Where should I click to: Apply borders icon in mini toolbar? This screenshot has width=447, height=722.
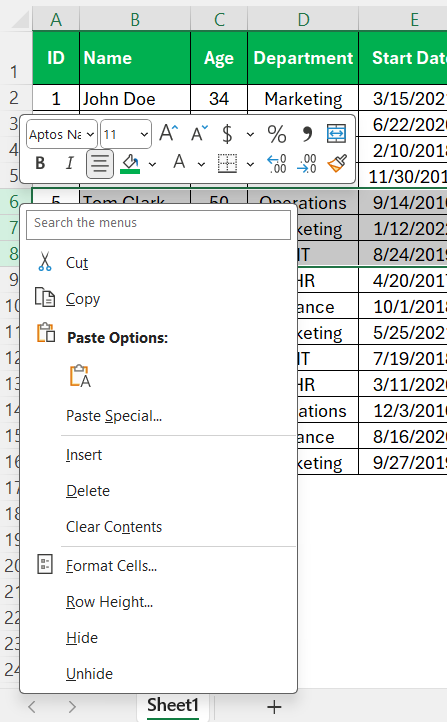227,163
